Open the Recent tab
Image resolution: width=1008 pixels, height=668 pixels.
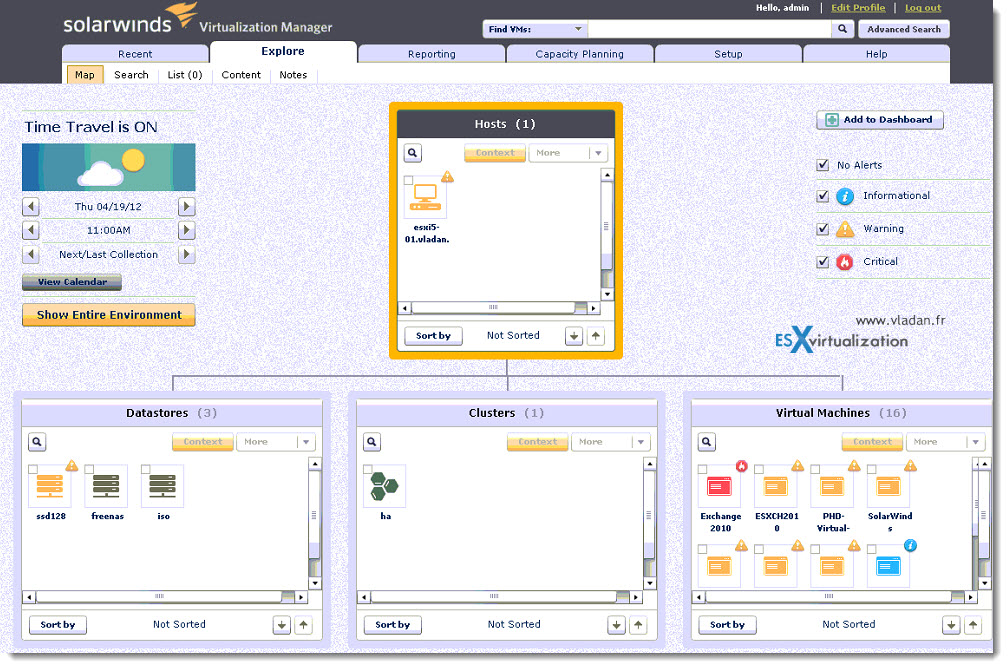(135, 54)
